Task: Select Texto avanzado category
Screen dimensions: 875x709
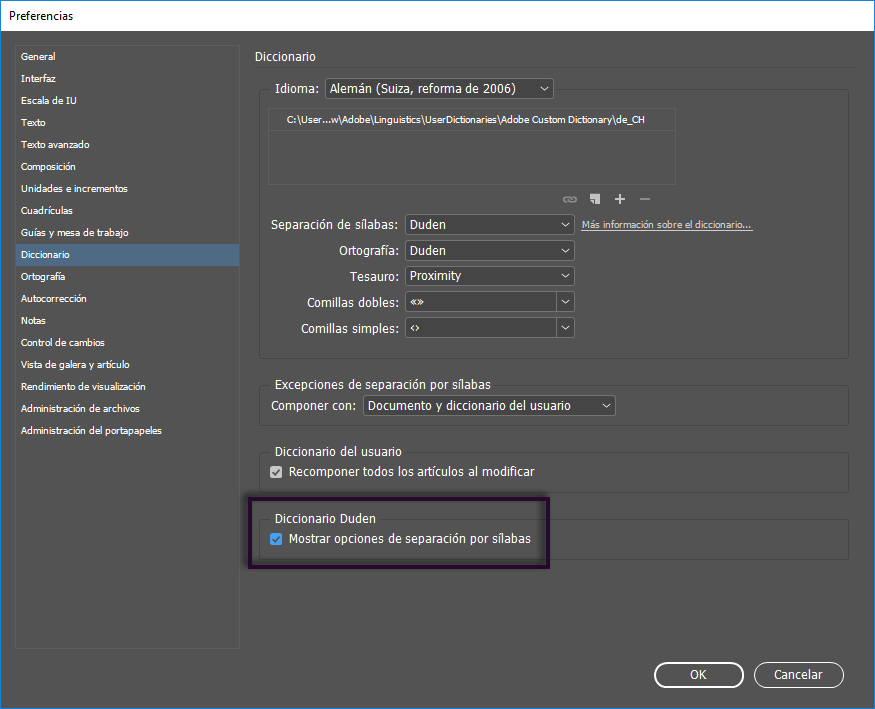Action: pyautogui.click(x=127, y=144)
